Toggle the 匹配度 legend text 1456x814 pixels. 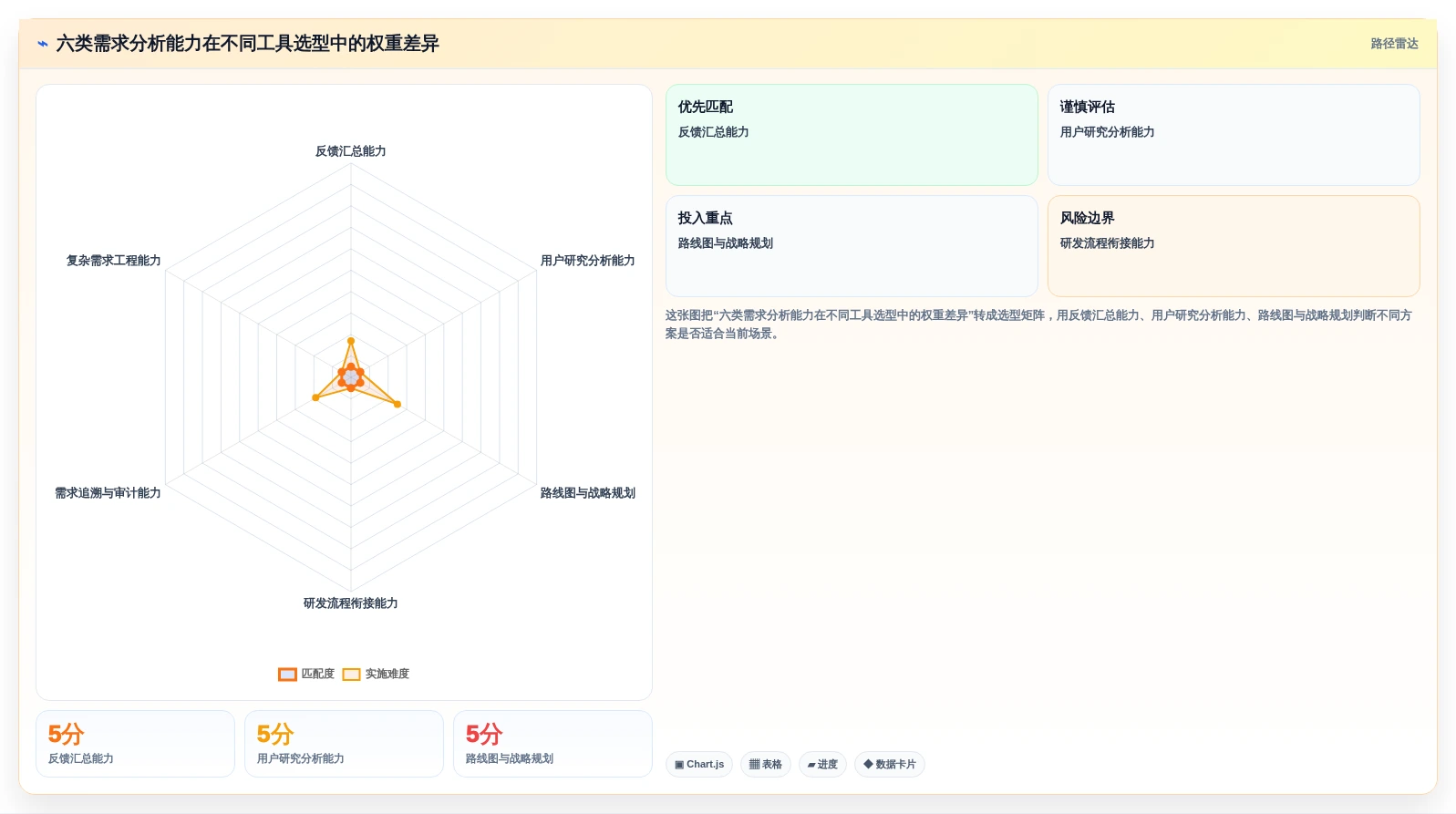(x=318, y=675)
